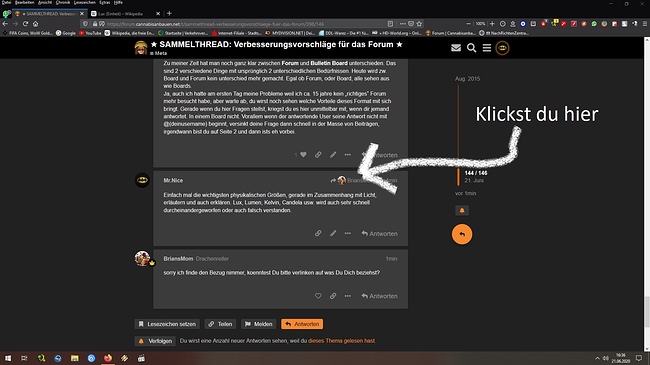Open the forum messages envelope icon
This screenshot has height=365, width=650.
[456, 48]
